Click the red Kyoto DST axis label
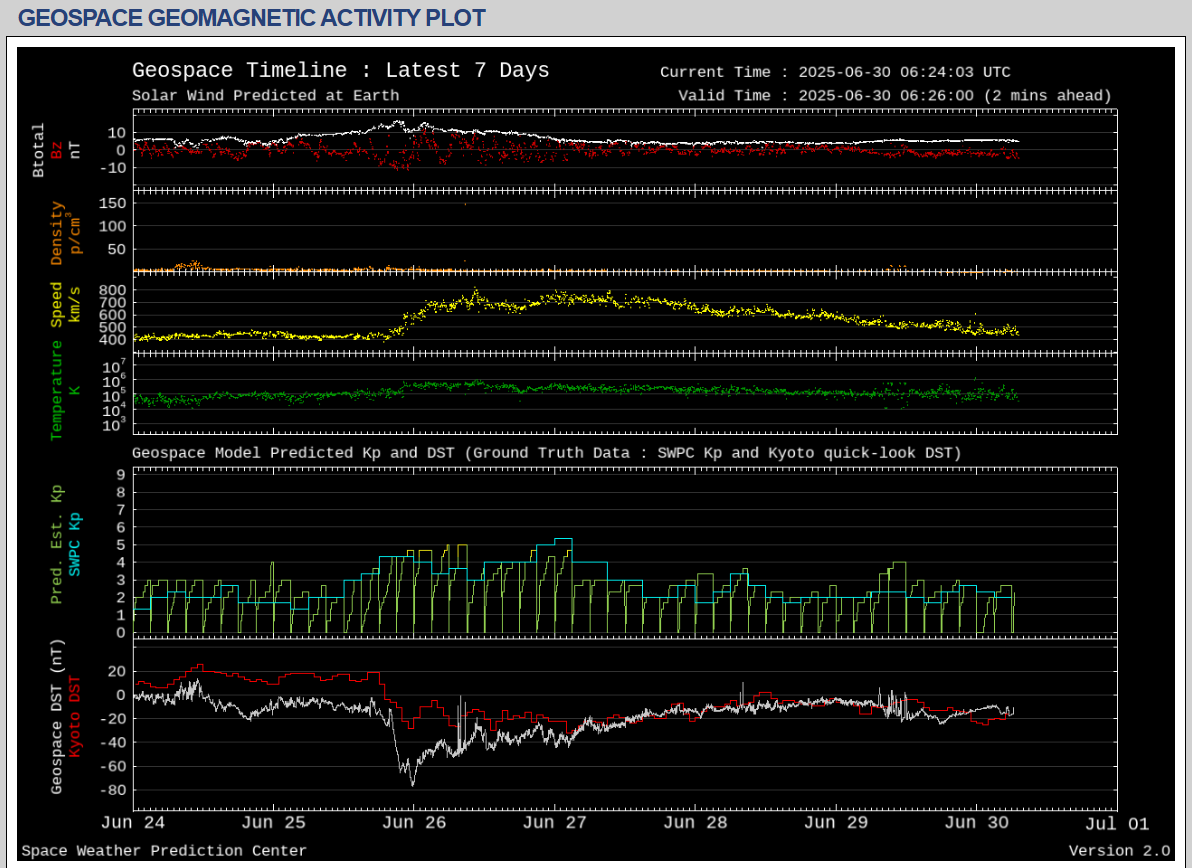Screen dimensions: 1192x868 (x=75, y=715)
